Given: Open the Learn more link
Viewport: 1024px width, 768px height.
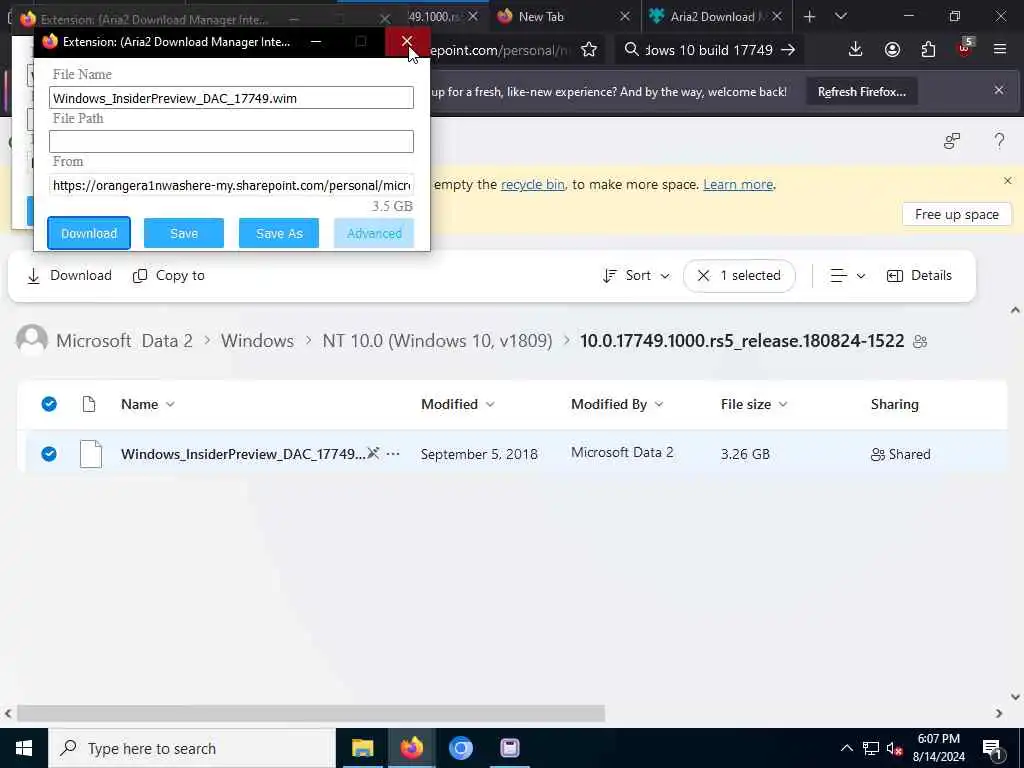Looking at the screenshot, I should point(738,184).
